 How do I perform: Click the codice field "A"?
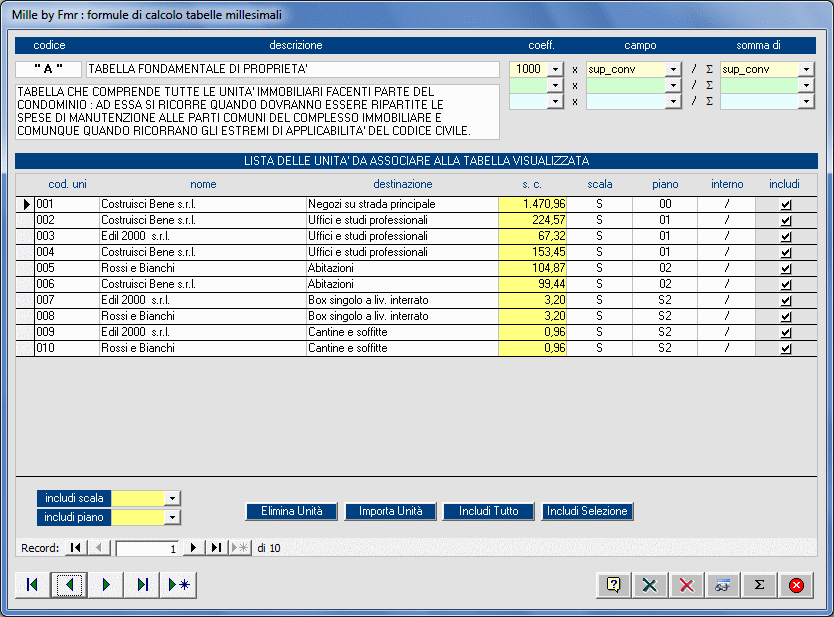[48, 69]
